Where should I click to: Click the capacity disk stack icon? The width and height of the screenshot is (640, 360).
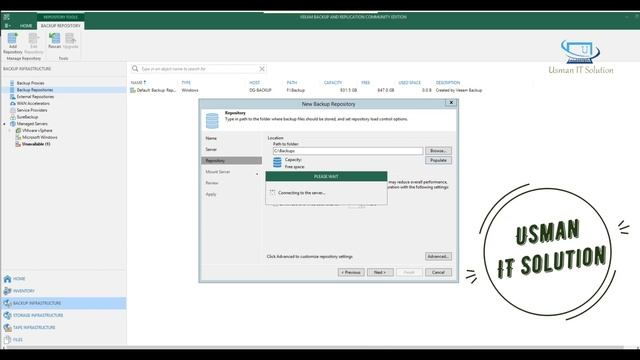pos(277,162)
